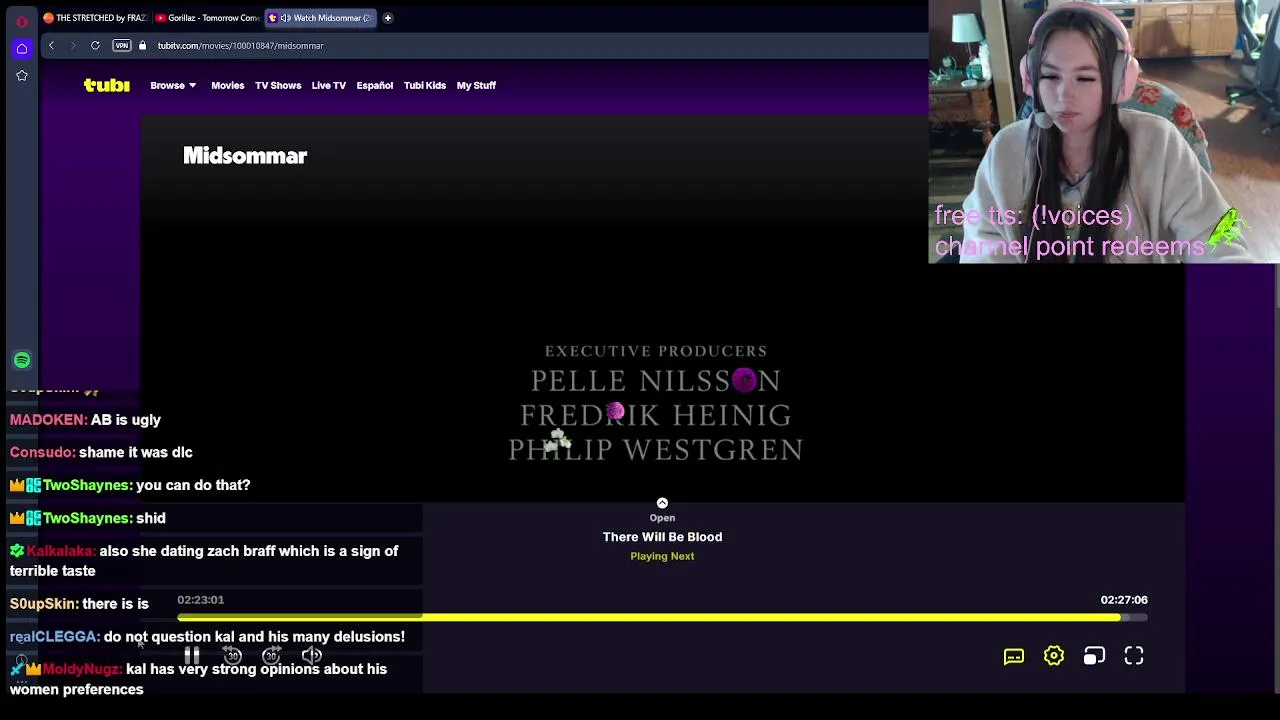Image resolution: width=1280 pixels, height=720 pixels.
Task: Click the audio speaker icon on Midsommar tab
Action: (x=285, y=18)
